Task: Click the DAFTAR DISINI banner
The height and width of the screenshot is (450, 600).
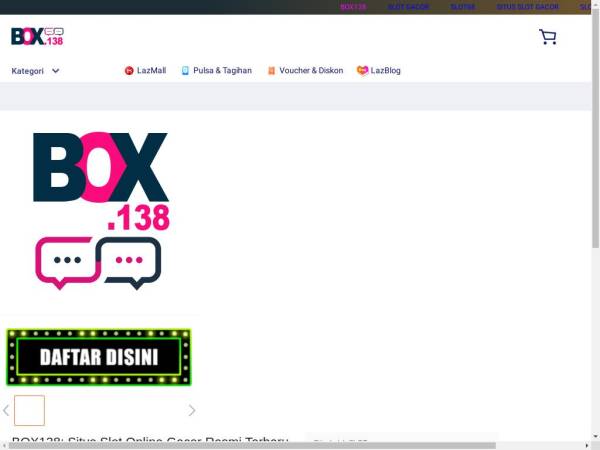Action: [99, 357]
